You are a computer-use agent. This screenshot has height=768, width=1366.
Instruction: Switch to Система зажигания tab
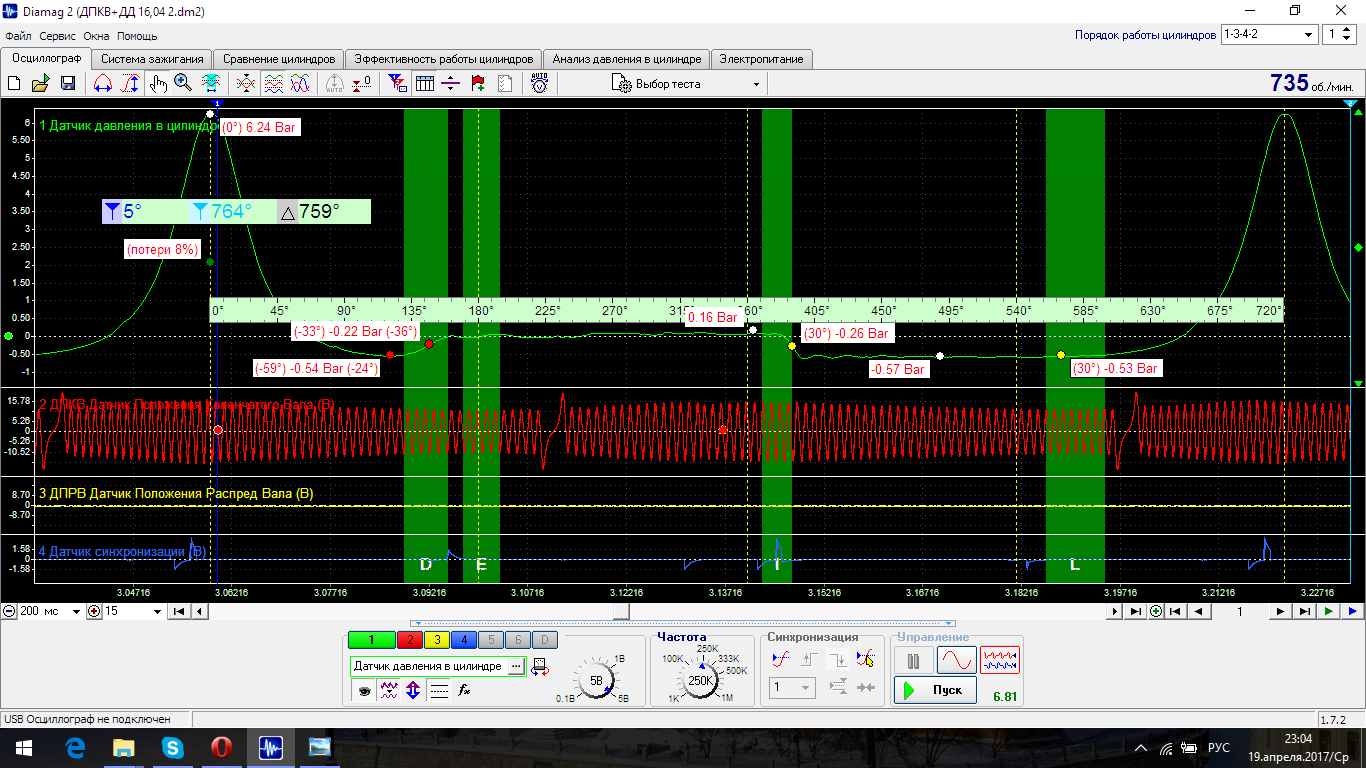tap(153, 59)
